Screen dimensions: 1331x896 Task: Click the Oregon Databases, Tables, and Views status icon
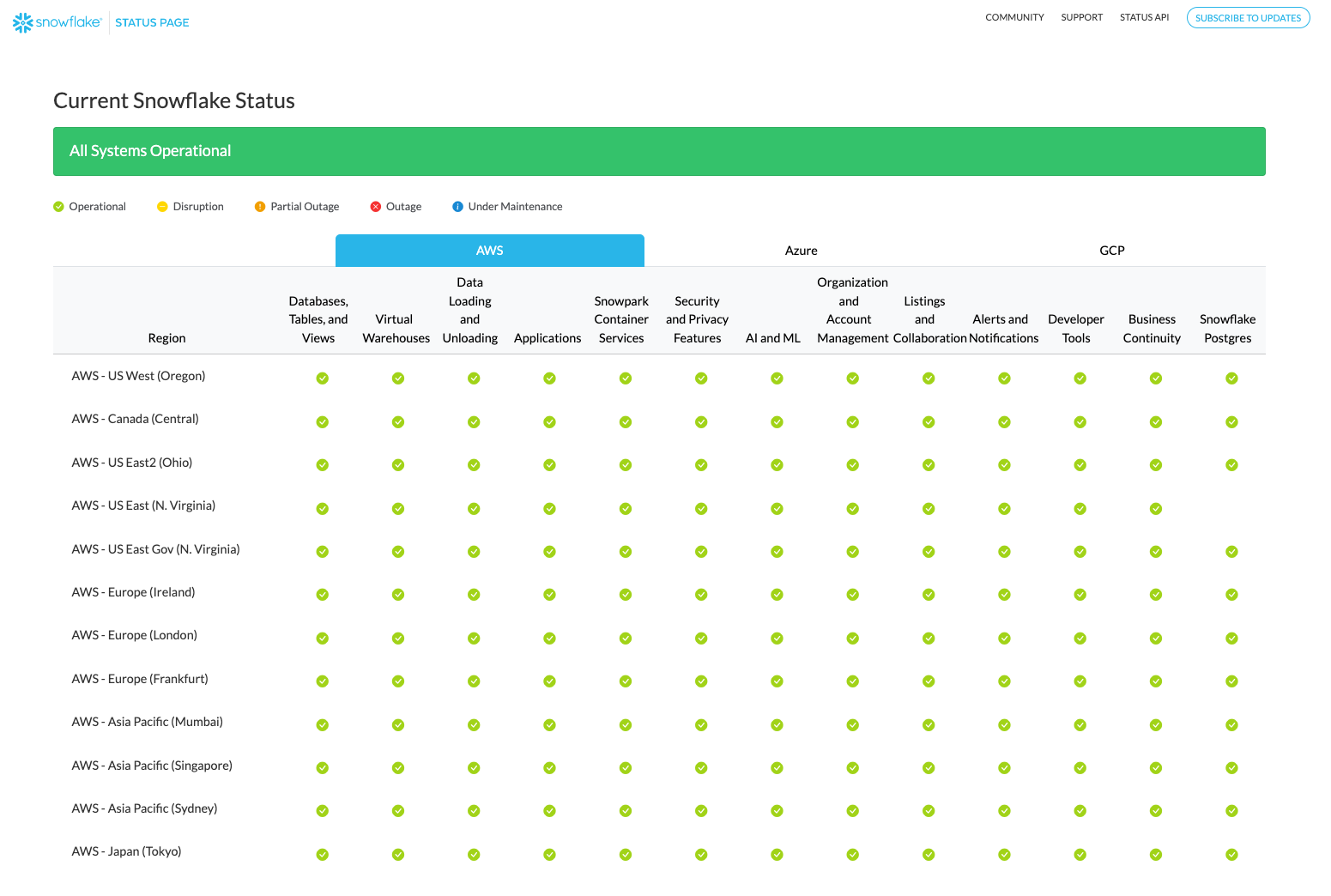(x=323, y=378)
